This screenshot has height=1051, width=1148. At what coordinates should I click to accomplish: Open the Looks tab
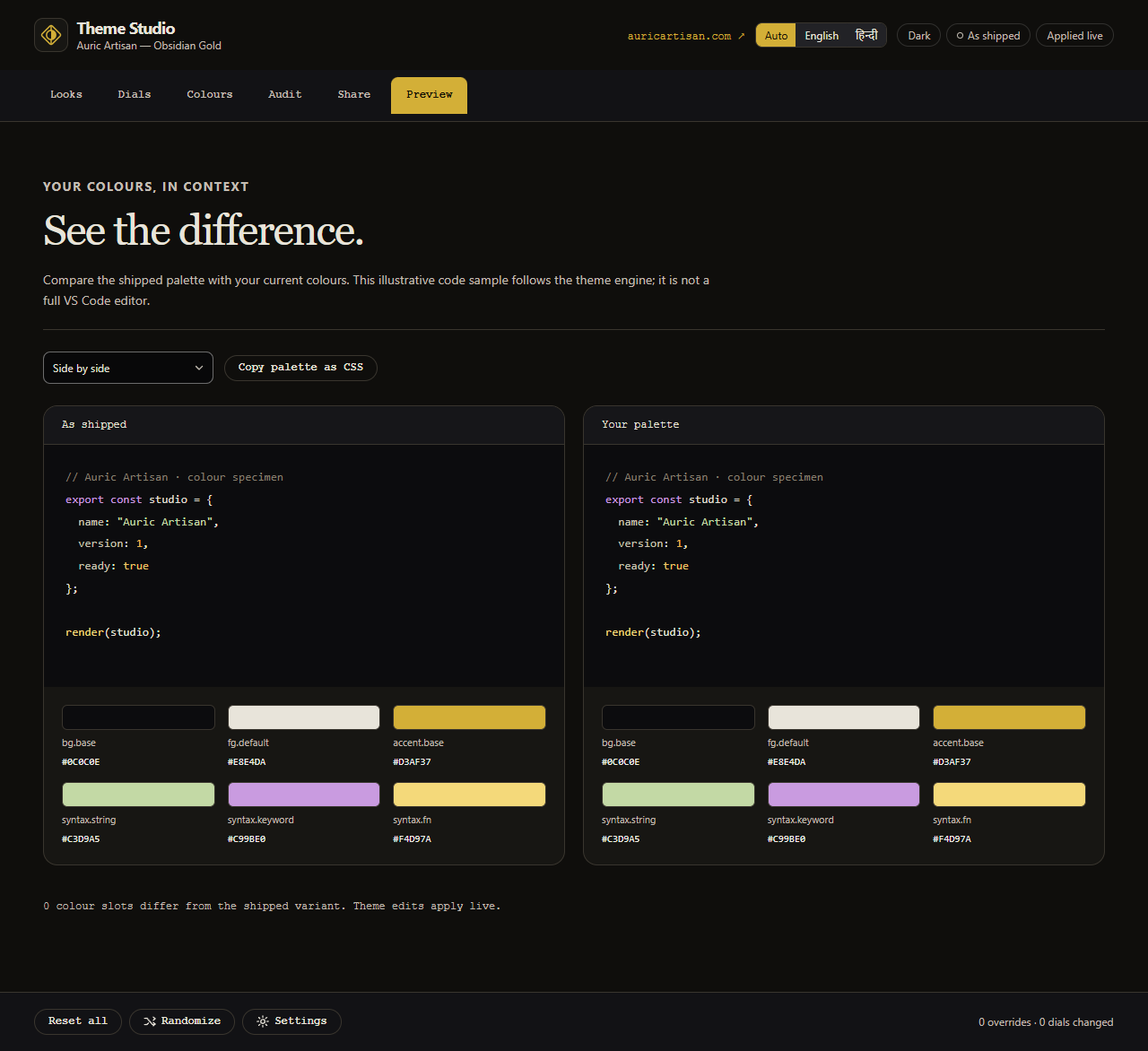tap(66, 95)
